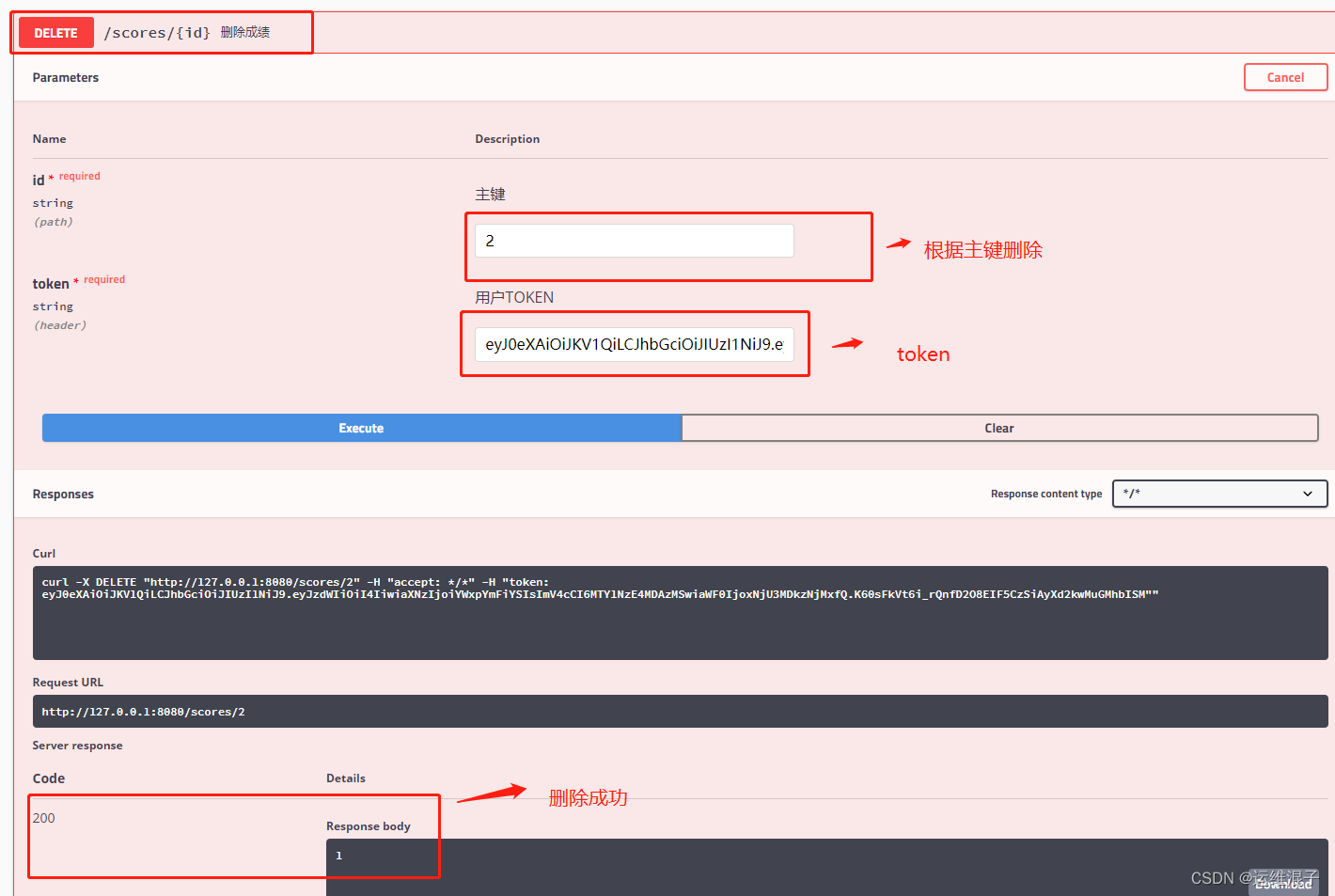Image resolution: width=1335 pixels, height=896 pixels.
Task: Click the token parameter name label
Action: pyautogui.click(x=51, y=284)
